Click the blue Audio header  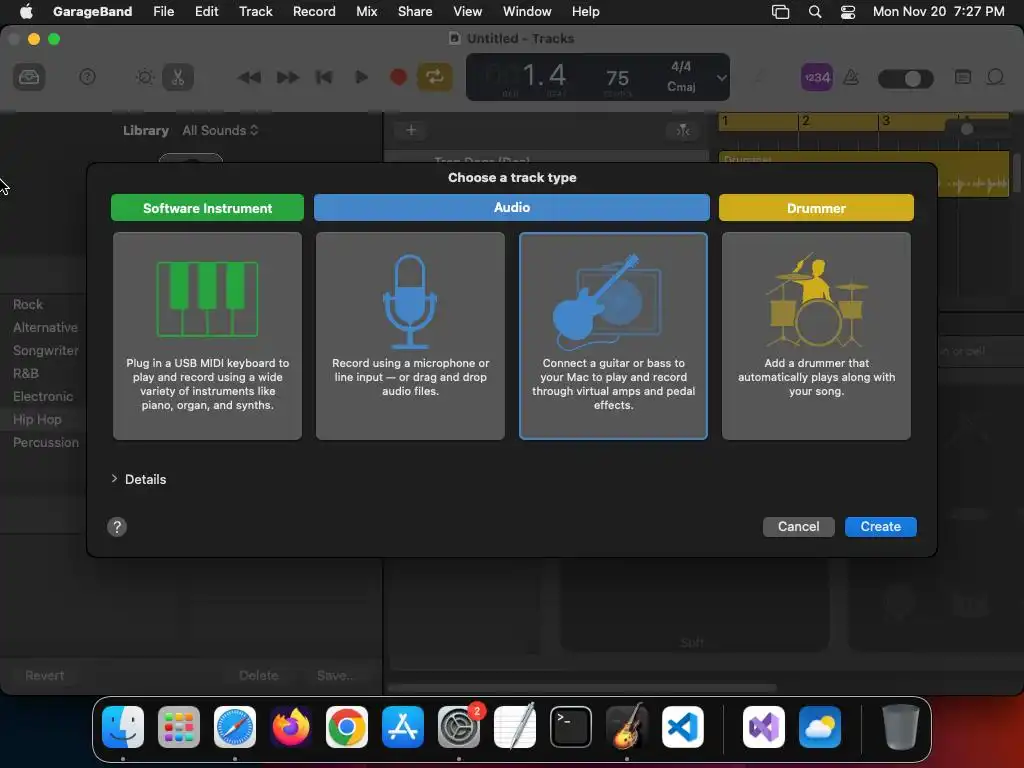tap(512, 207)
